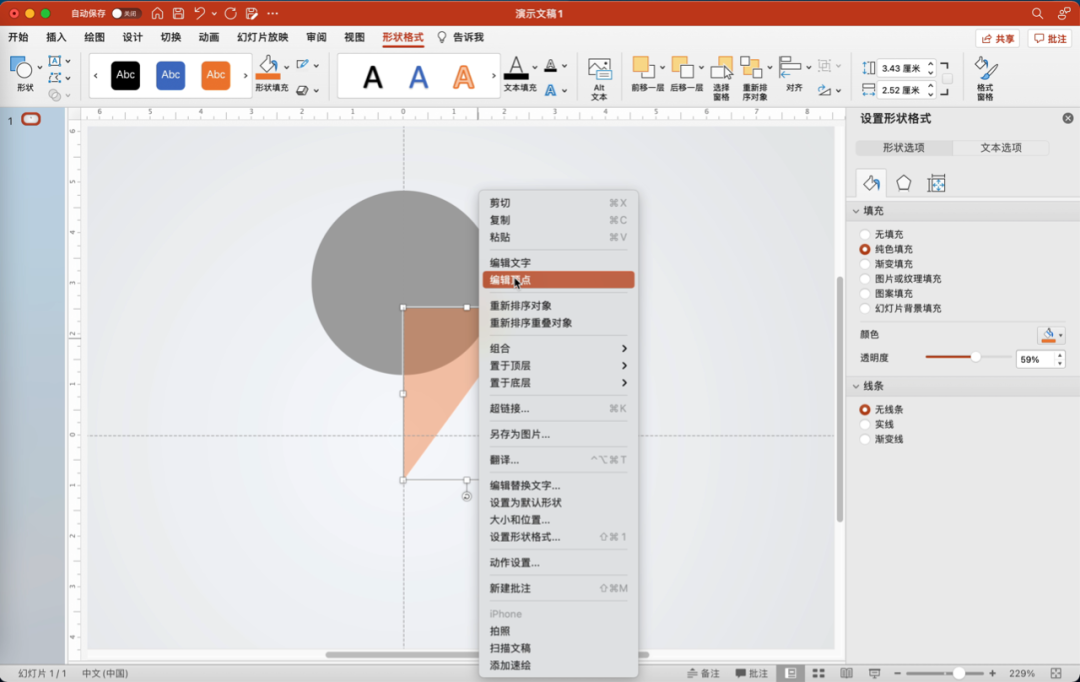Image resolution: width=1080 pixels, height=682 pixels.
Task: Click the Undo arrow icon
Action: tap(199, 13)
